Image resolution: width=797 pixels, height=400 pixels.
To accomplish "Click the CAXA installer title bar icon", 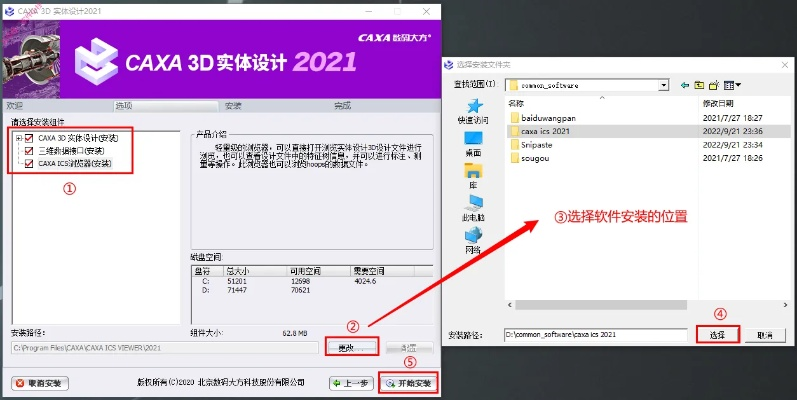I will (x=9, y=11).
